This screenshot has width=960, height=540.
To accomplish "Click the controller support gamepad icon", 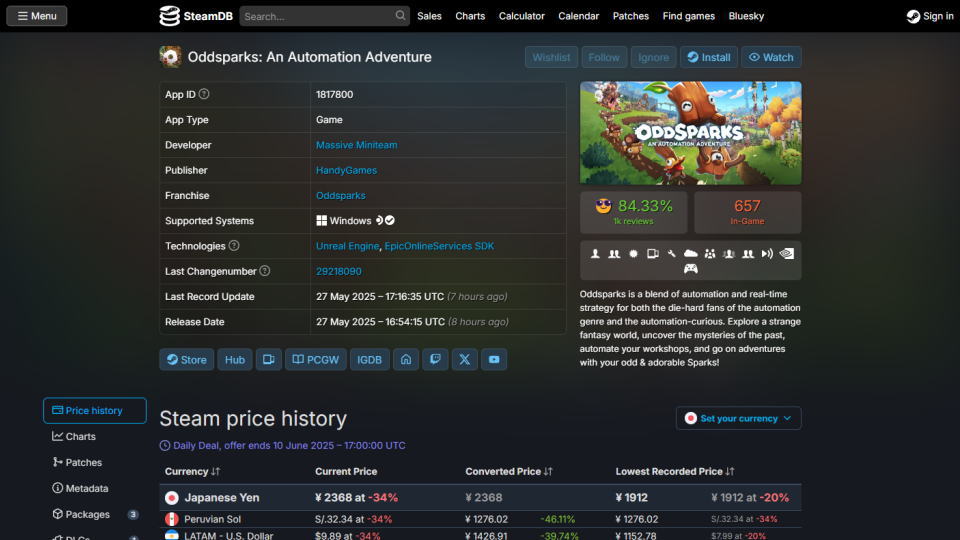I will pos(691,269).
